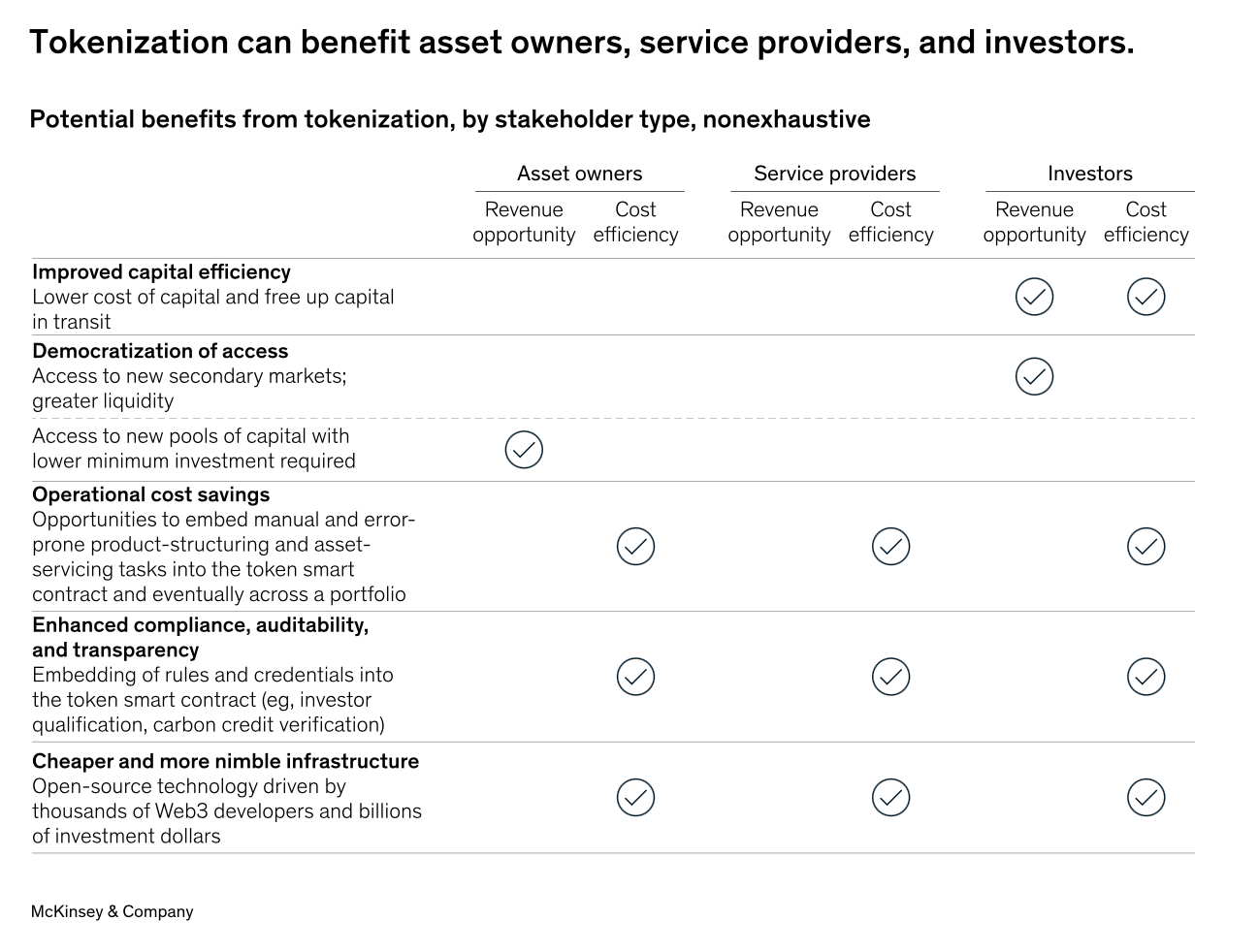The height and width of the screenshot is (952, 1259).
Task: Click Asset owners checkmark for operational cost savings
Action: coord(635,547)
